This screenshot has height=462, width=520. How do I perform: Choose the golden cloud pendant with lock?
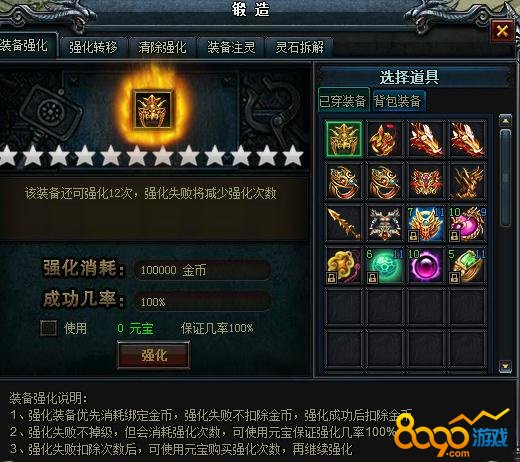(344, 266)
